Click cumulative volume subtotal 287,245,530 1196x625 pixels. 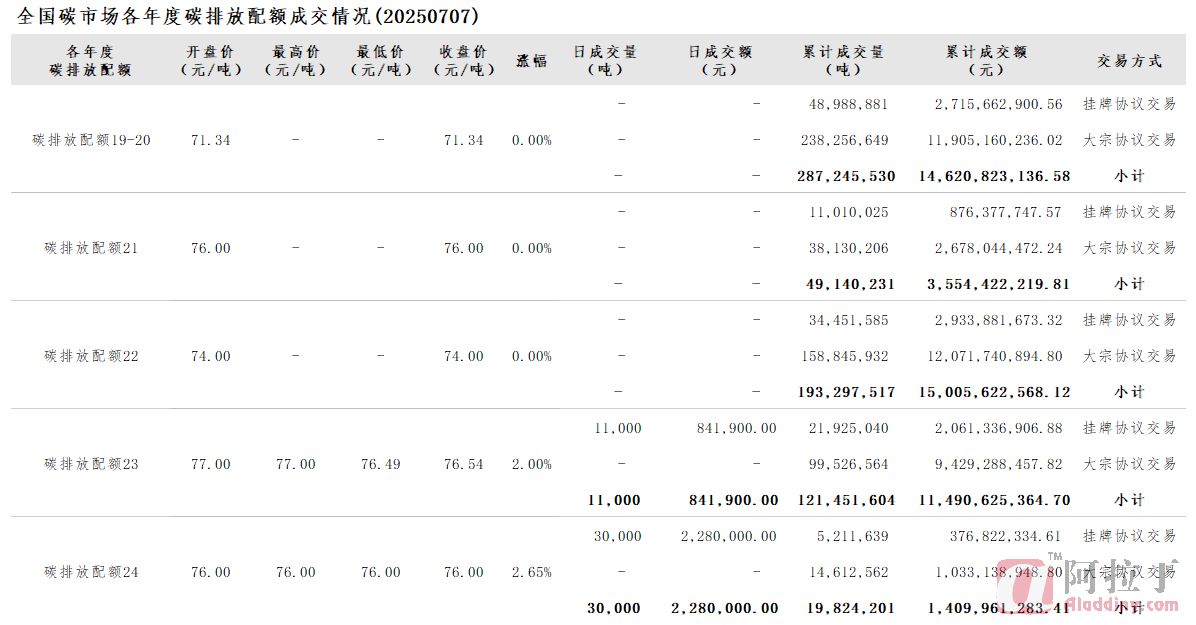click(846, 176)
